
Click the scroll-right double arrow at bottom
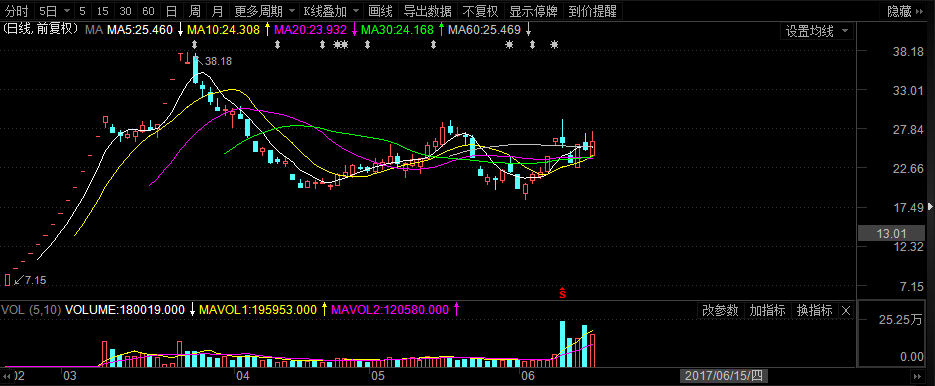[917, 376]
